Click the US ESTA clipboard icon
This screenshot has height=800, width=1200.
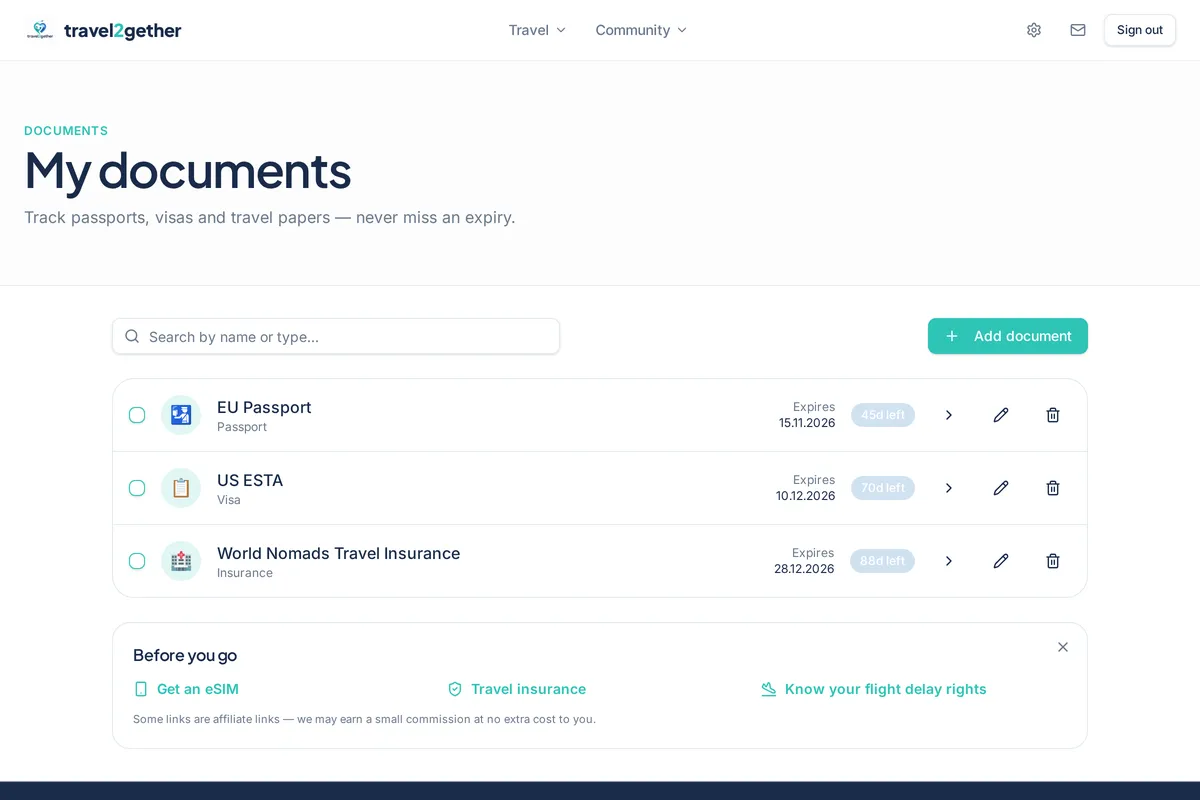tap(181, 488)
